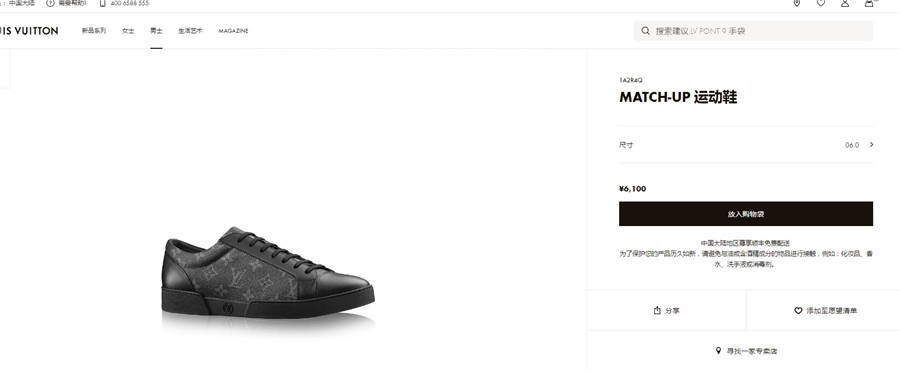Click the share icon next to 分享
The width and height of the screenshot is (900, 371).
[x=657, y=310]
